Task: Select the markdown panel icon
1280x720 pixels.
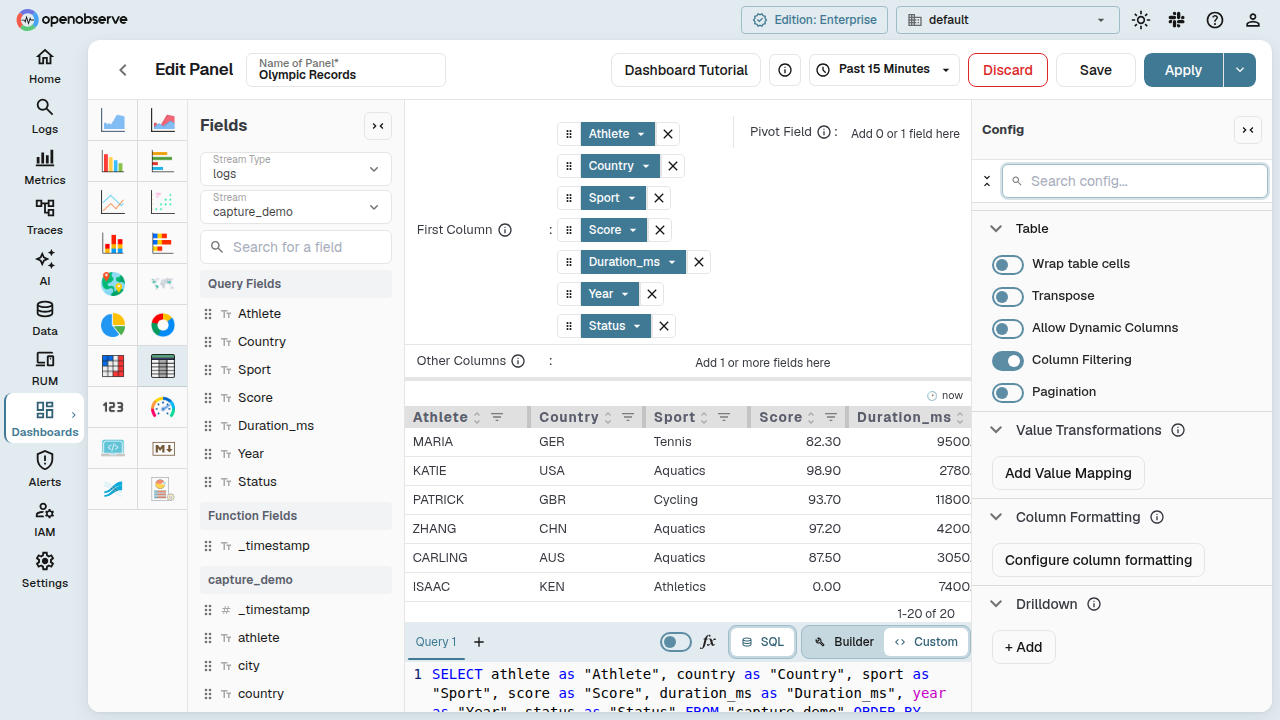Action: 163,448
